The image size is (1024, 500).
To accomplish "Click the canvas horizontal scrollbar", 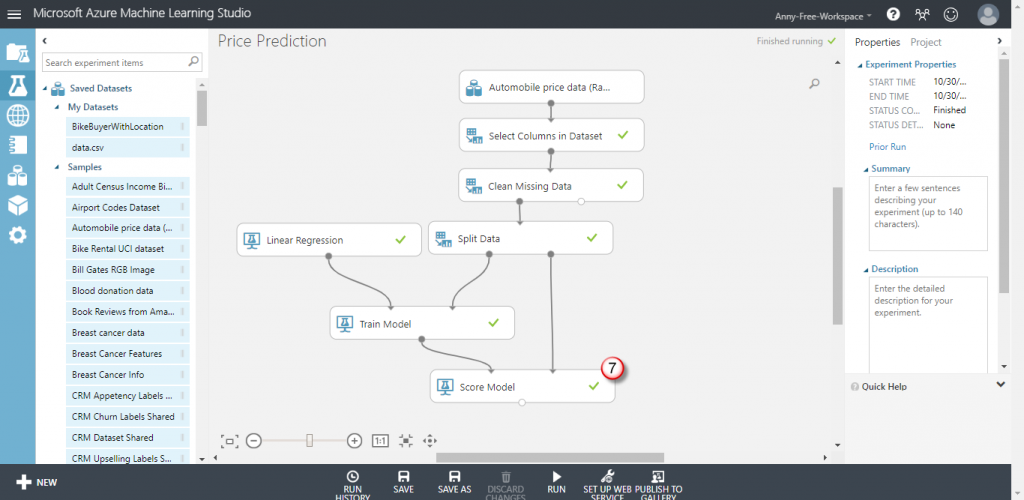I will point(550,458).
